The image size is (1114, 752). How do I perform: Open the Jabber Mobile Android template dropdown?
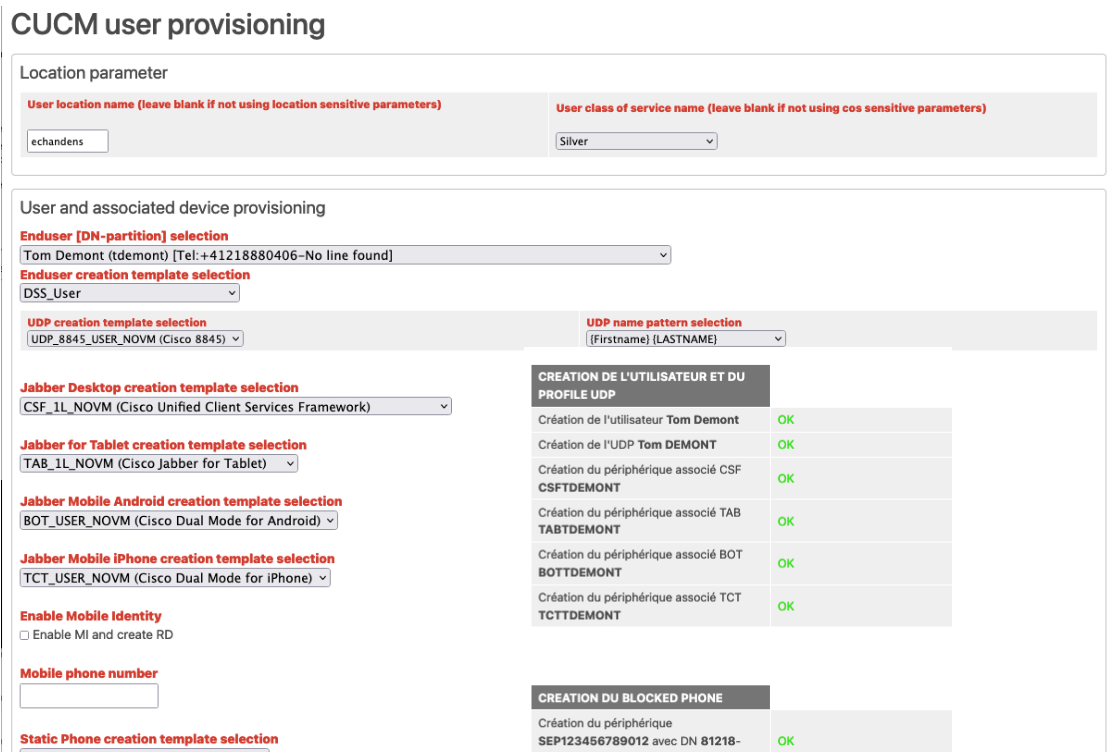[179, 521]
